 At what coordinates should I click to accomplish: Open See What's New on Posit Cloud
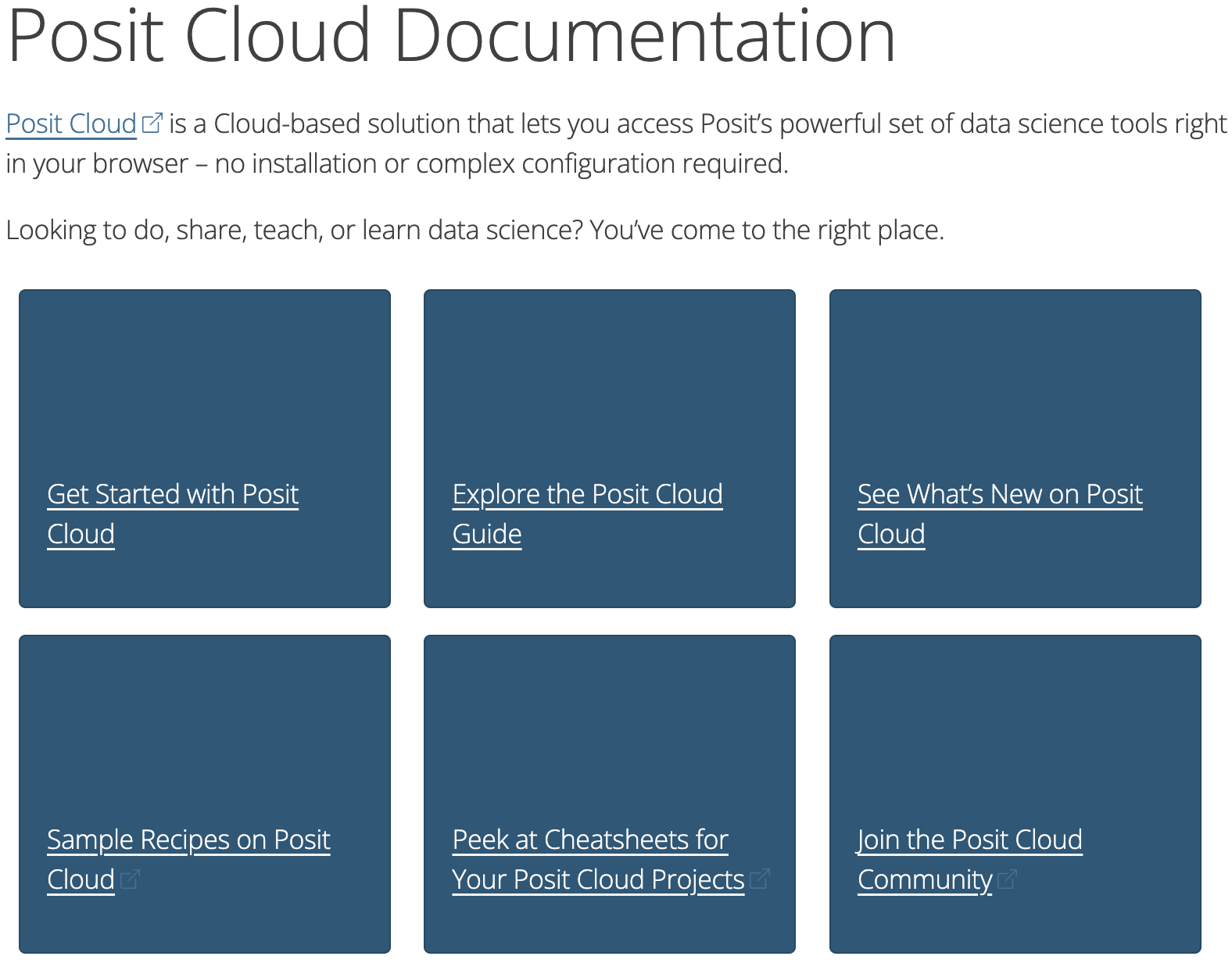click(999, 495)
